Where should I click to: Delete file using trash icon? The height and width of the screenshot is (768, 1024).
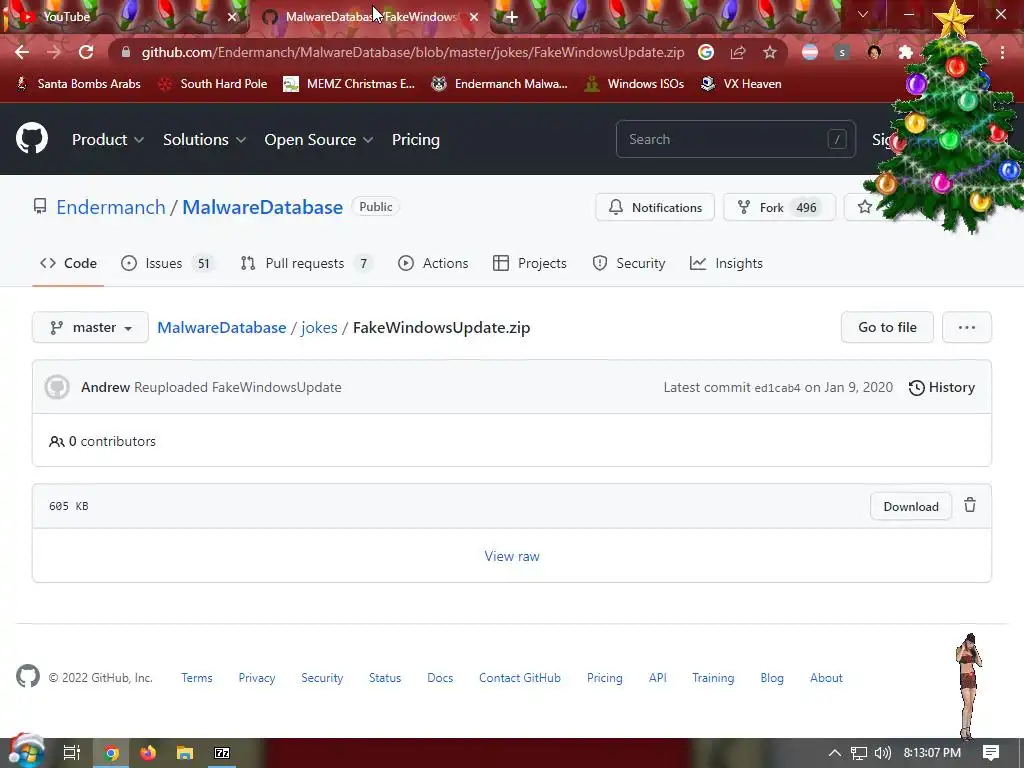[x=970, y=505]
